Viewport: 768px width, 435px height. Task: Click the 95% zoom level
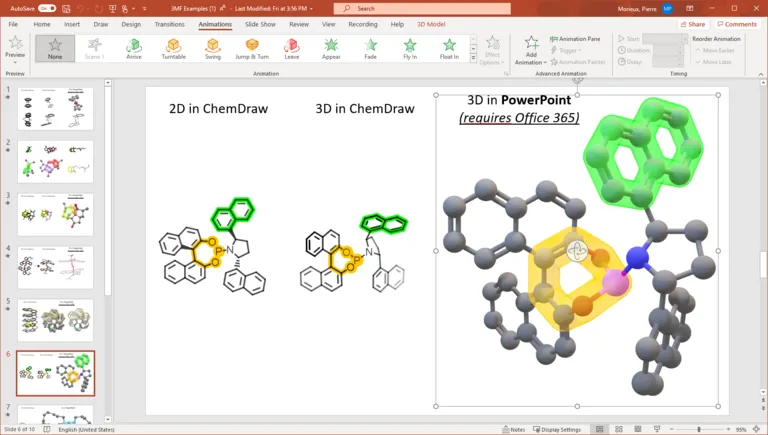pyautogui.click(x=741, y=430)
